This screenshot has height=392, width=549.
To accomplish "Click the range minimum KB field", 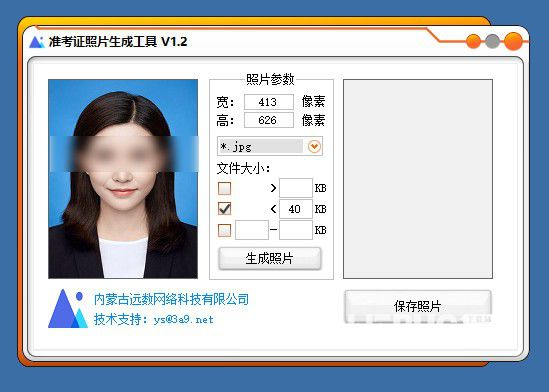I will pos(252,230).
